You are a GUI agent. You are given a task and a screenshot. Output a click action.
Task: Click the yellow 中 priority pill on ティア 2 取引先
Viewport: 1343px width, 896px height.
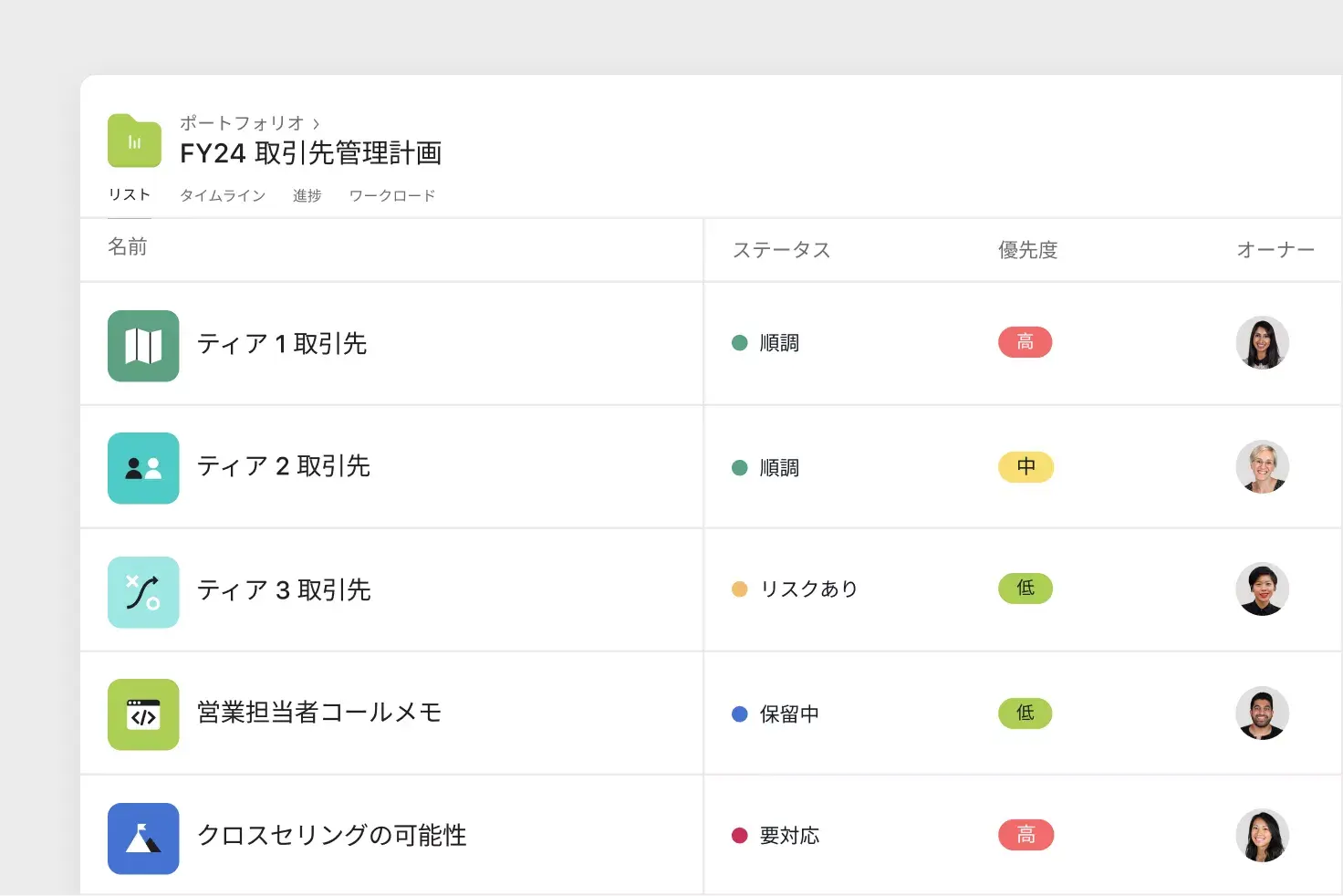1025,467
